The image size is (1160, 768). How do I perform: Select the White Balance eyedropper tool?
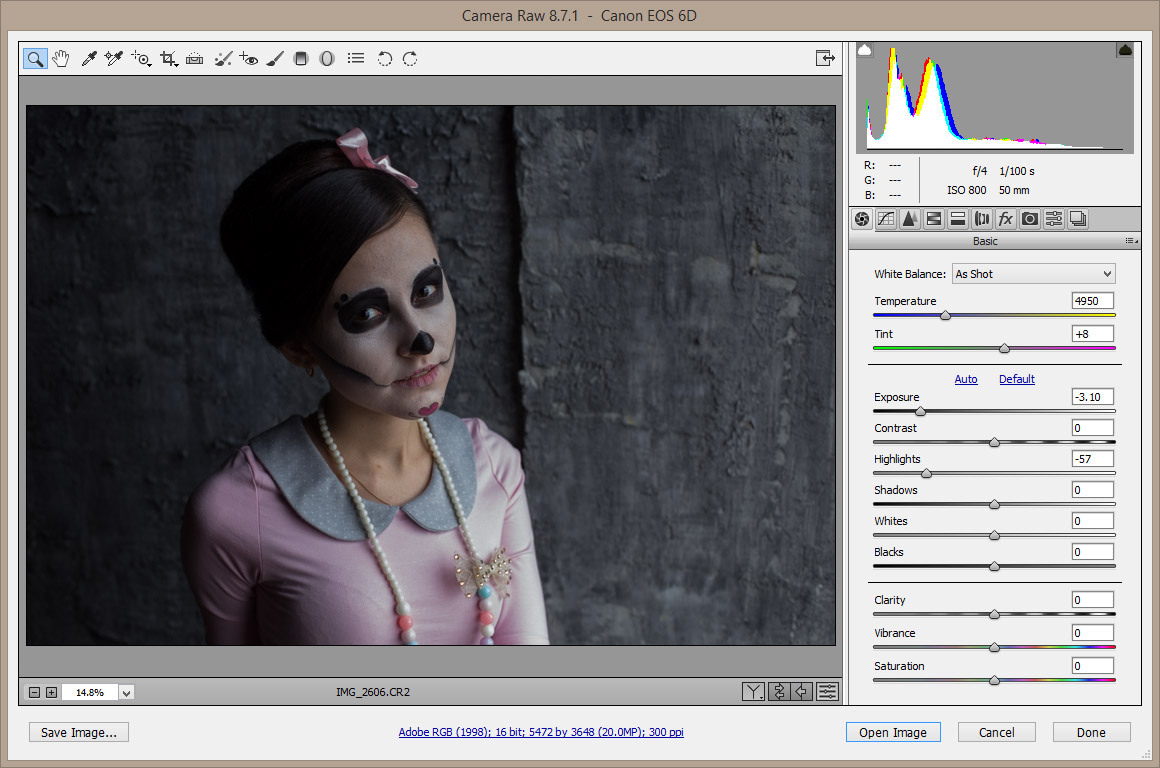(88, 59)
